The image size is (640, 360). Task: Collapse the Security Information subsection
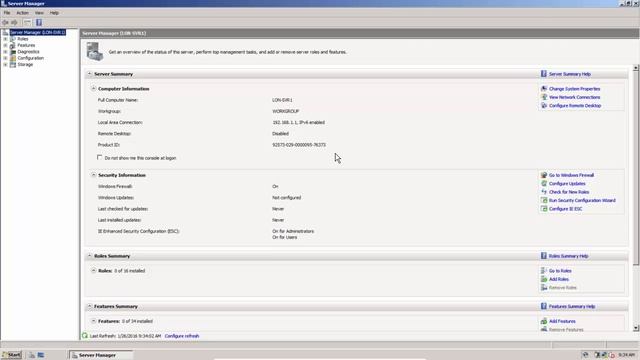(93, 175)
